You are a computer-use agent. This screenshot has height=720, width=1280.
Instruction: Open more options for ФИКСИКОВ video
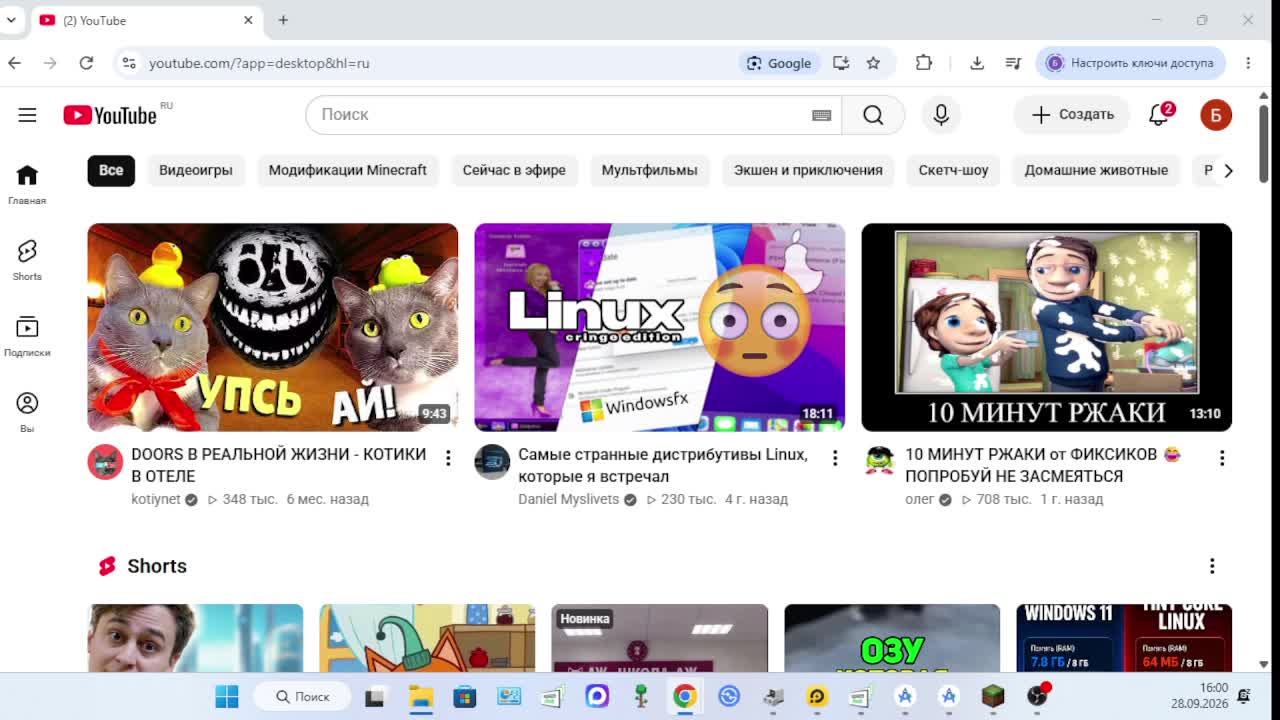pyautogui.click(x=1222, y=458)
